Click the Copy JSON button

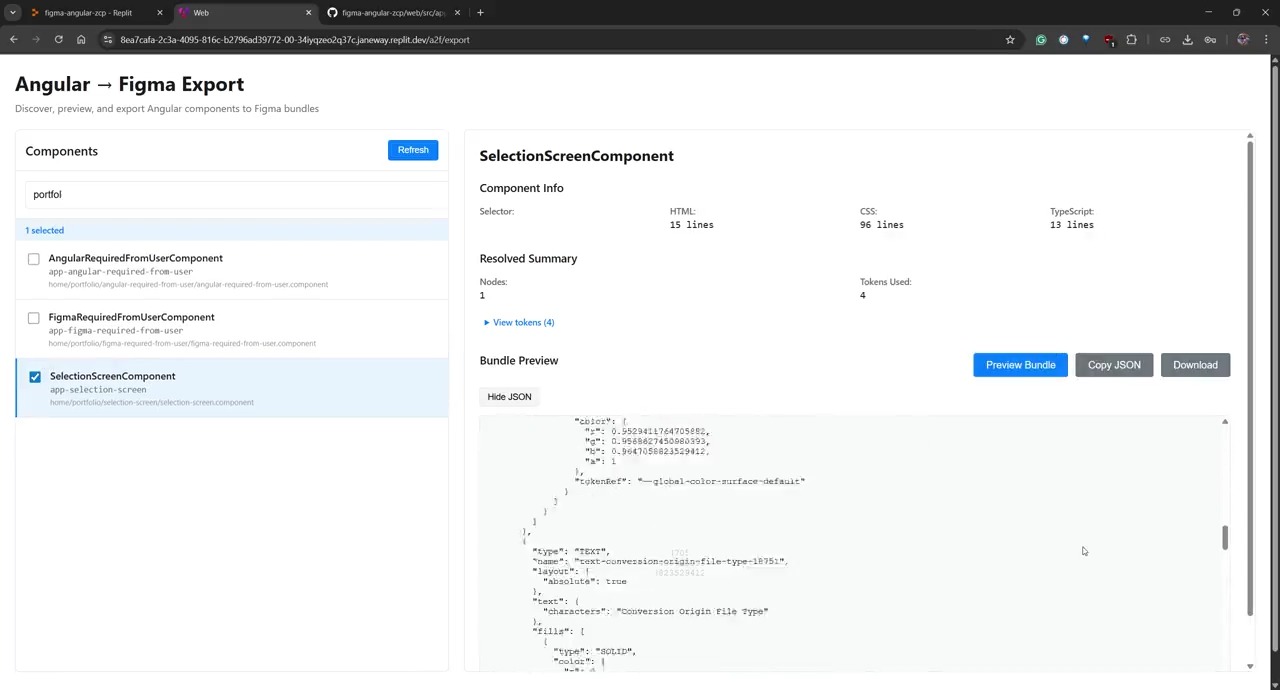[x=1114, y=365]
